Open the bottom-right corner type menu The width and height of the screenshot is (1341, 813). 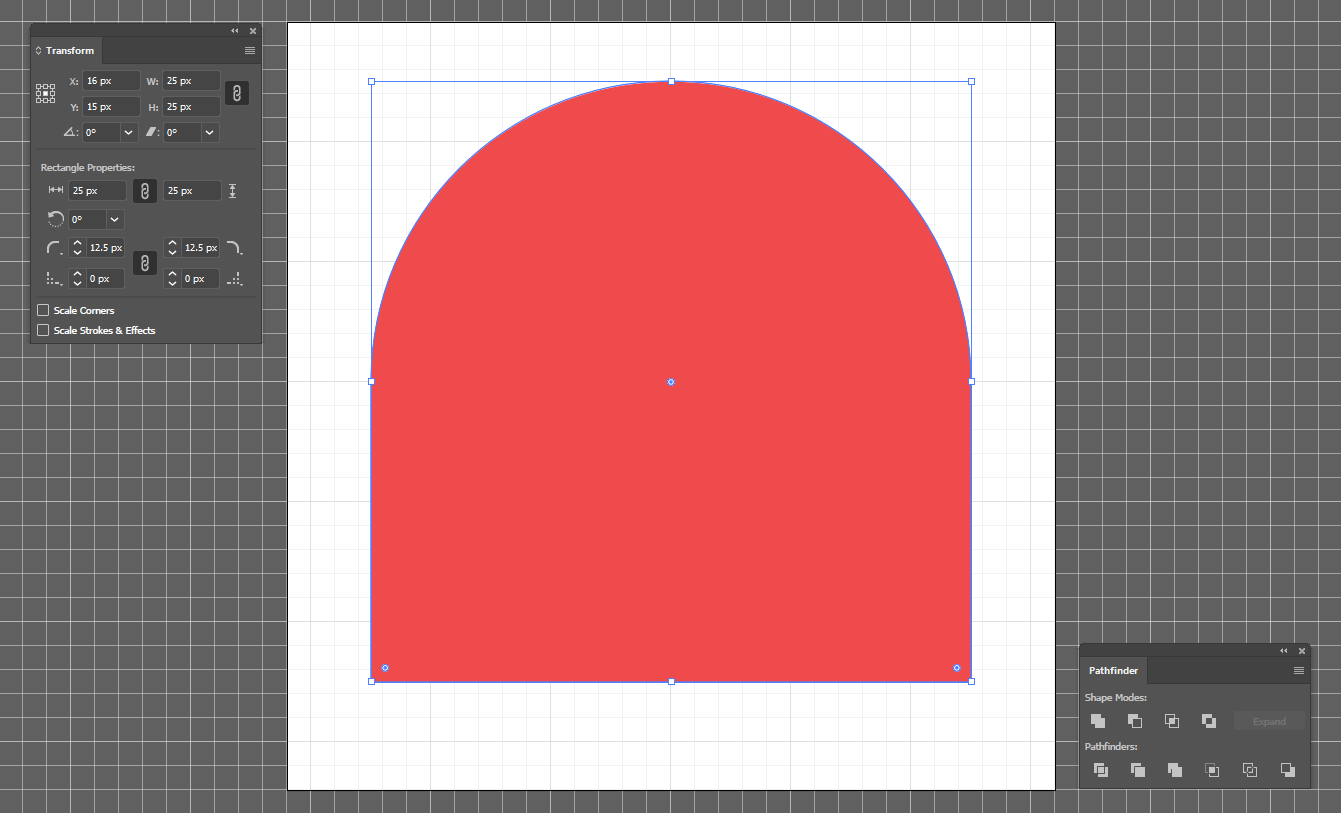pos(234,279)
